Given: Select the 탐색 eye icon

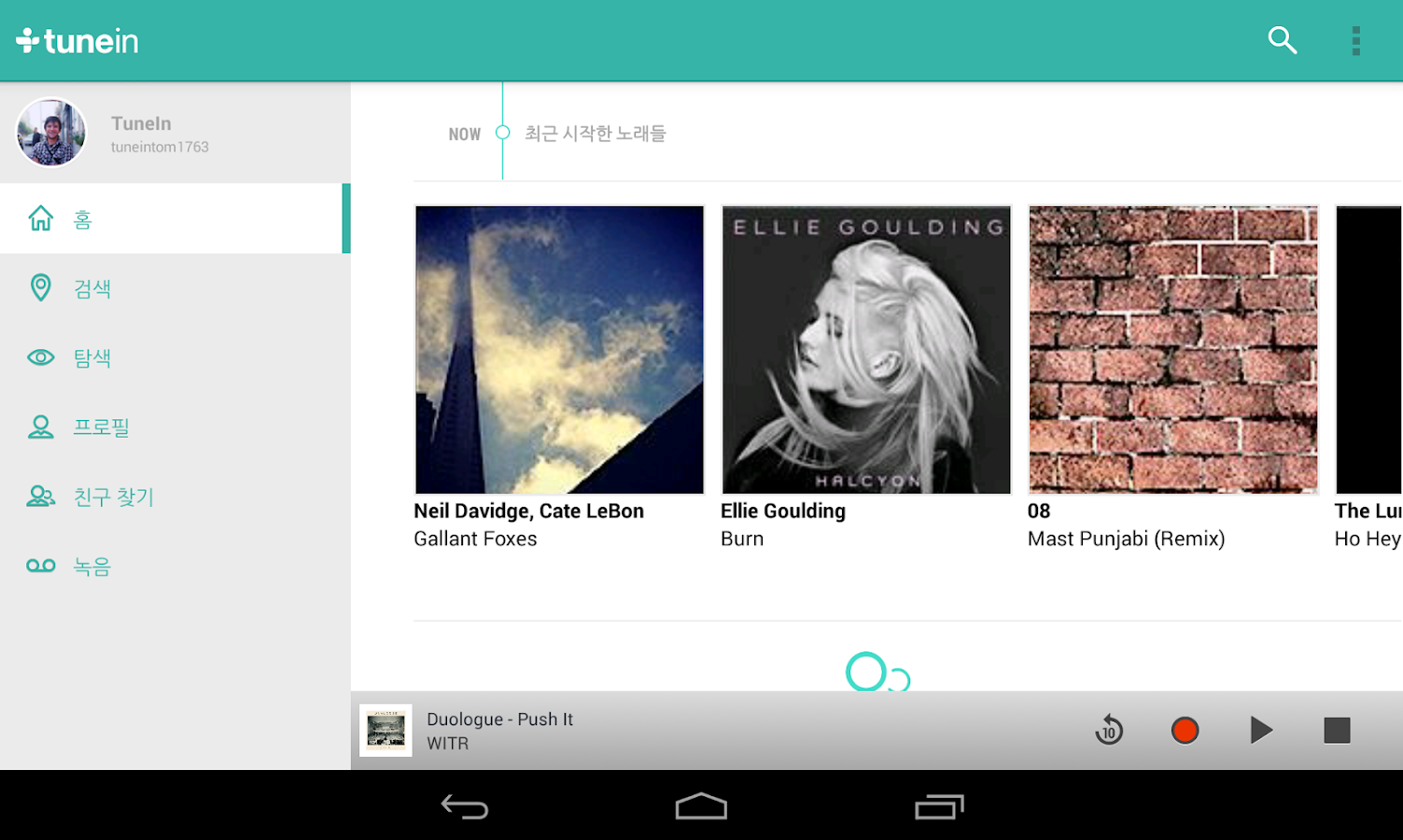Looking at the screenshot, I should pos(41,357).
